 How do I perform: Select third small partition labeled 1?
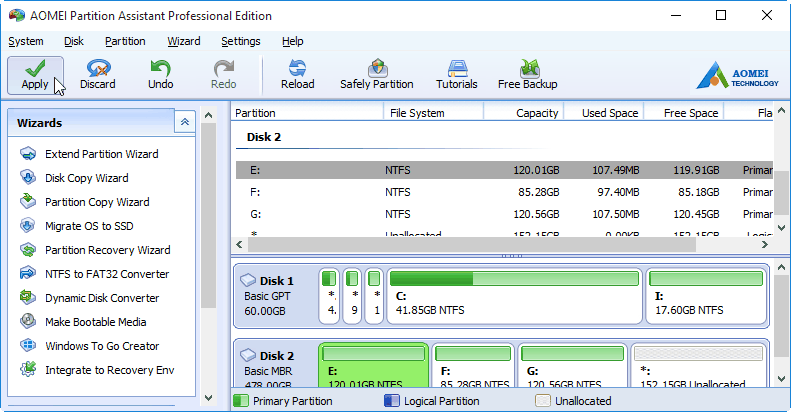[x=374, y=296]
